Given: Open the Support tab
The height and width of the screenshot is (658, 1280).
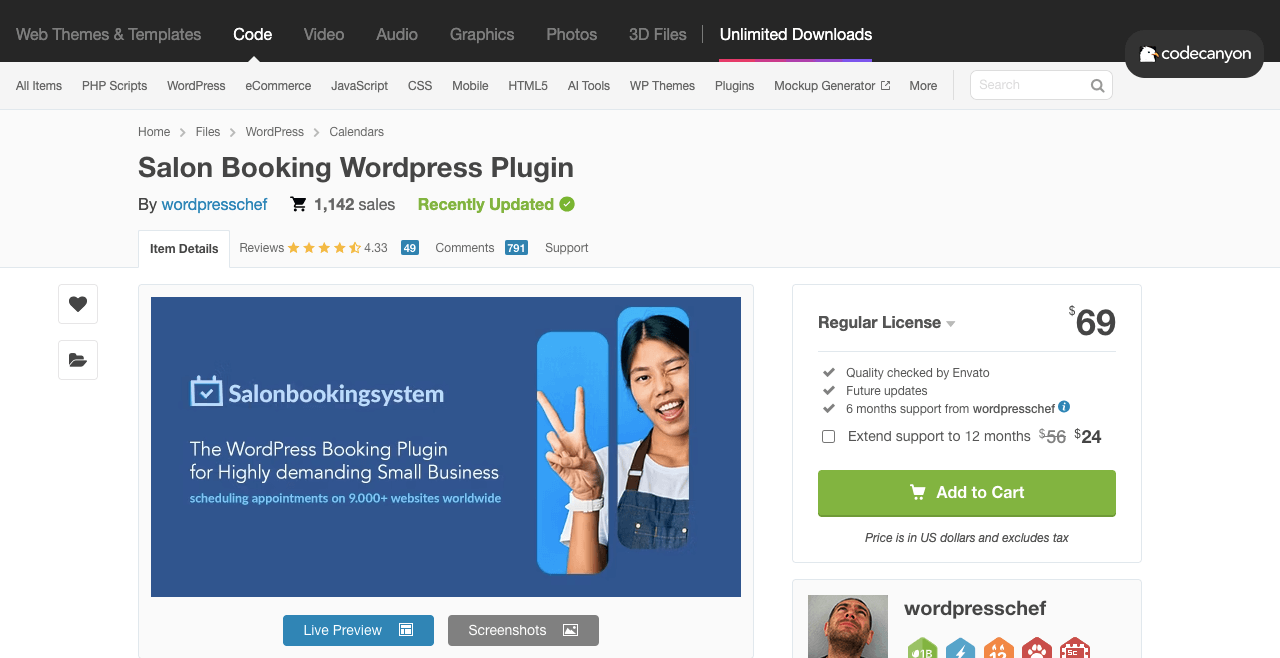Looking at the screenshot, I should 566,248.
